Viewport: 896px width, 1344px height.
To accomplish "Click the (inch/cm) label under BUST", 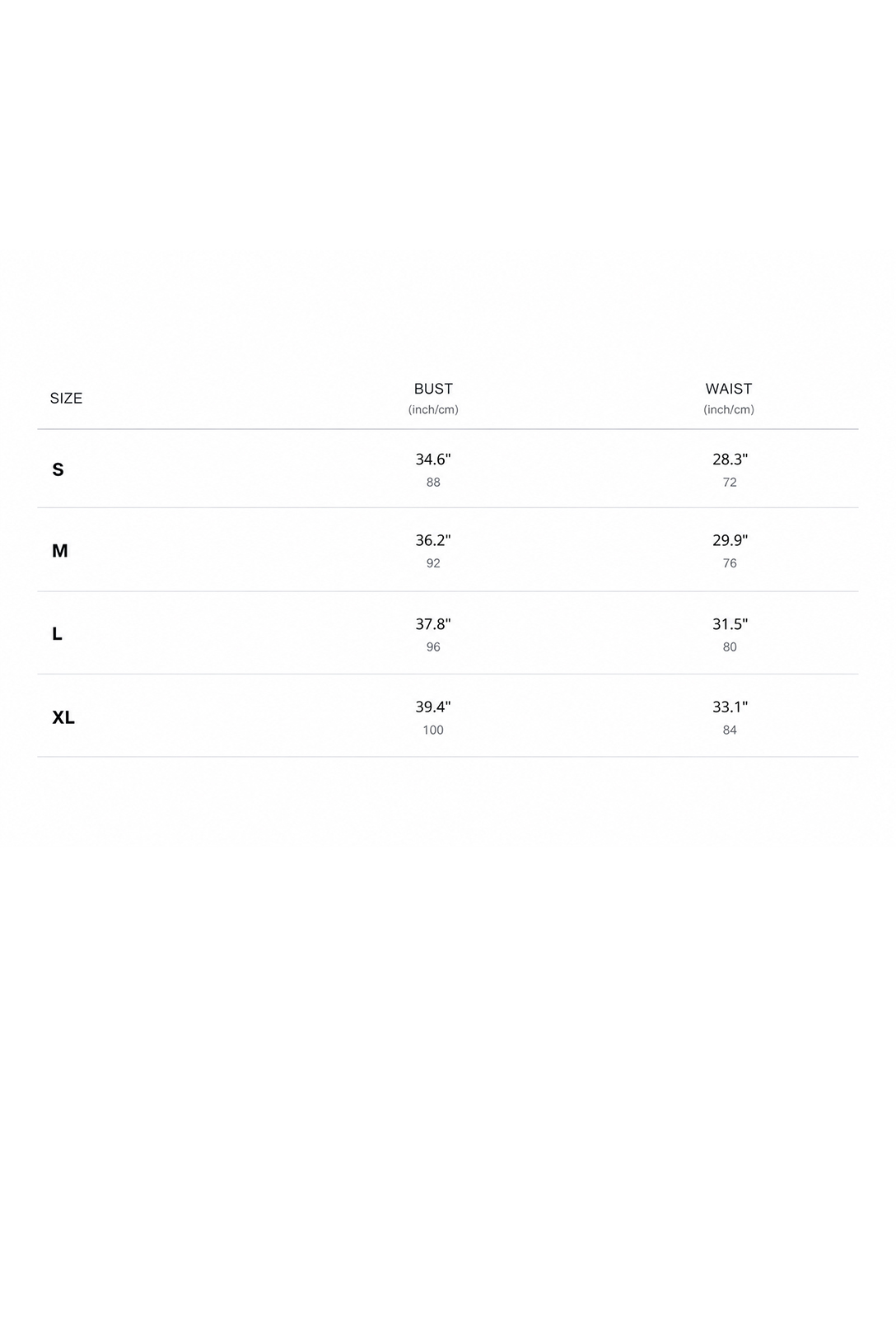I will (x=433, y=410).
